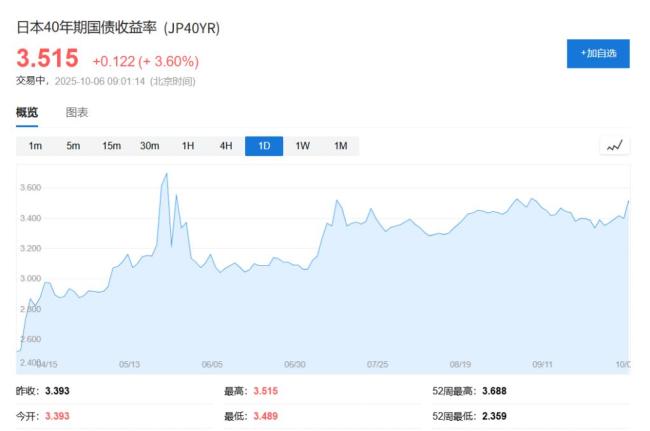Click the 今开 value 3.393
Viewport: 650px width, 431px height.
[x=57, y=416]
